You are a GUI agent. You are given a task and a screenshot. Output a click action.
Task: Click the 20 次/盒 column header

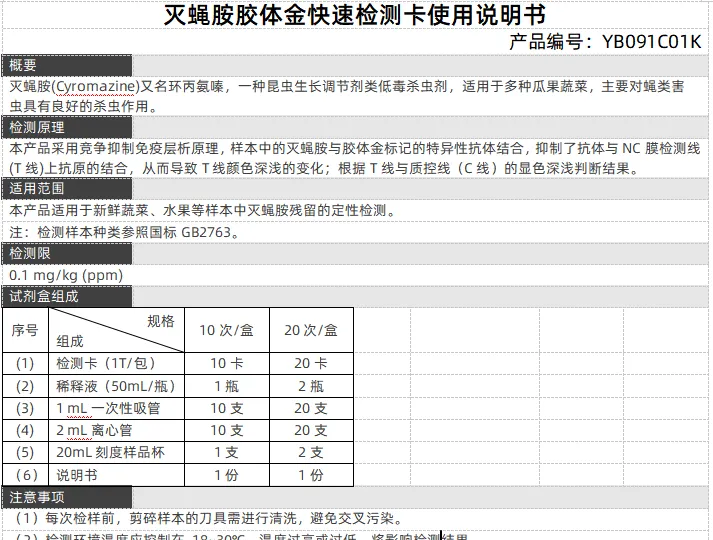click(x=311, y=330)
